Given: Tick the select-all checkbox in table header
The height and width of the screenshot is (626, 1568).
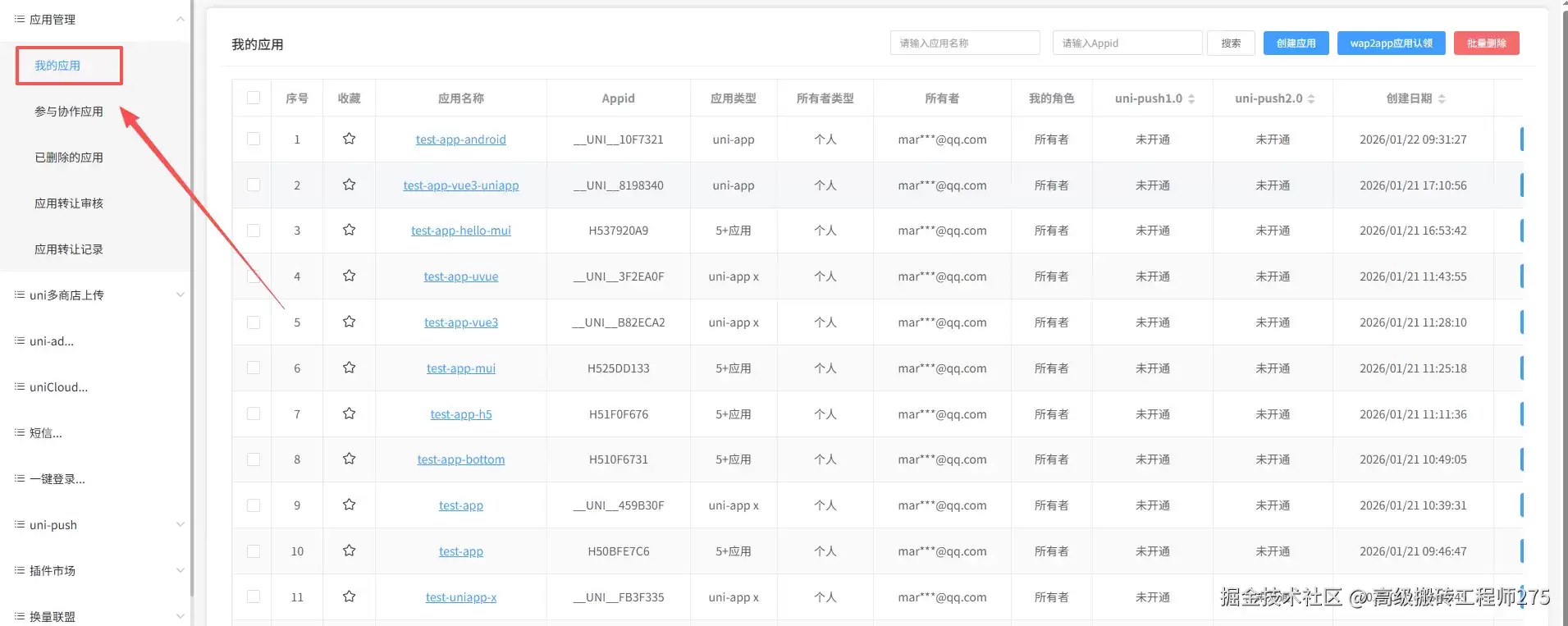Looking at the screenshot, I should (x=254, y=98).
